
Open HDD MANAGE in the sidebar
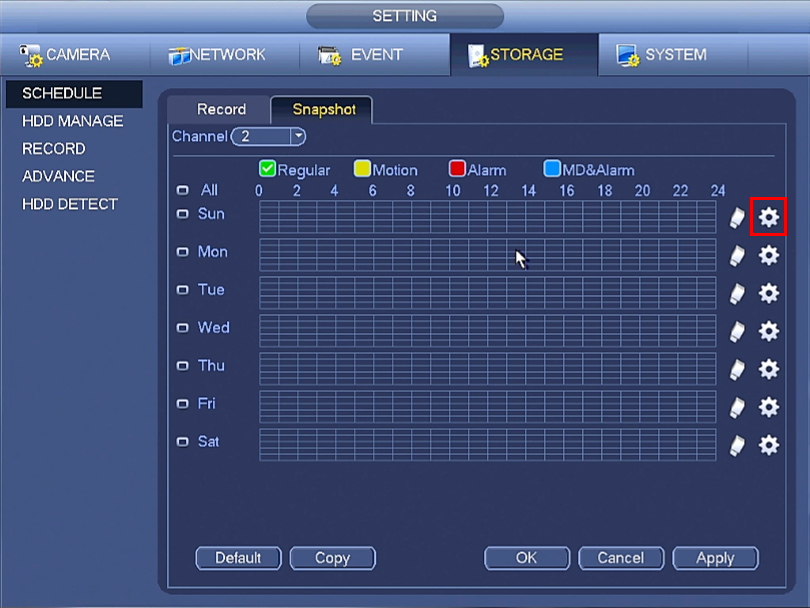(x=73, y=121)
